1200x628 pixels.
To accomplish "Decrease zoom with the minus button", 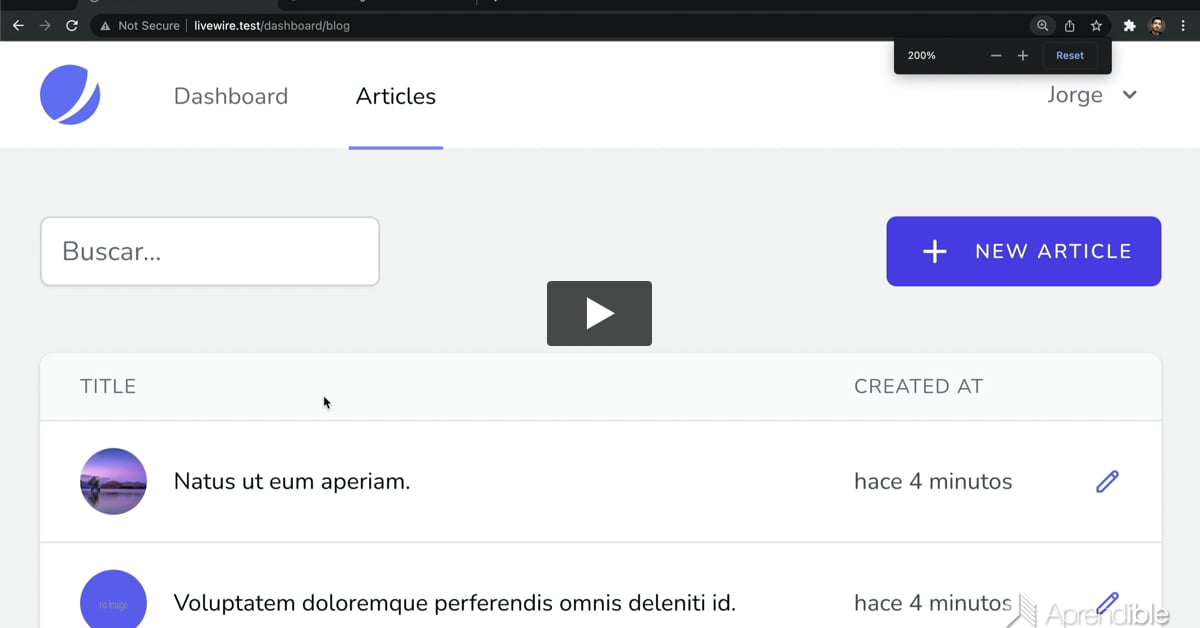I will [996, 56].
